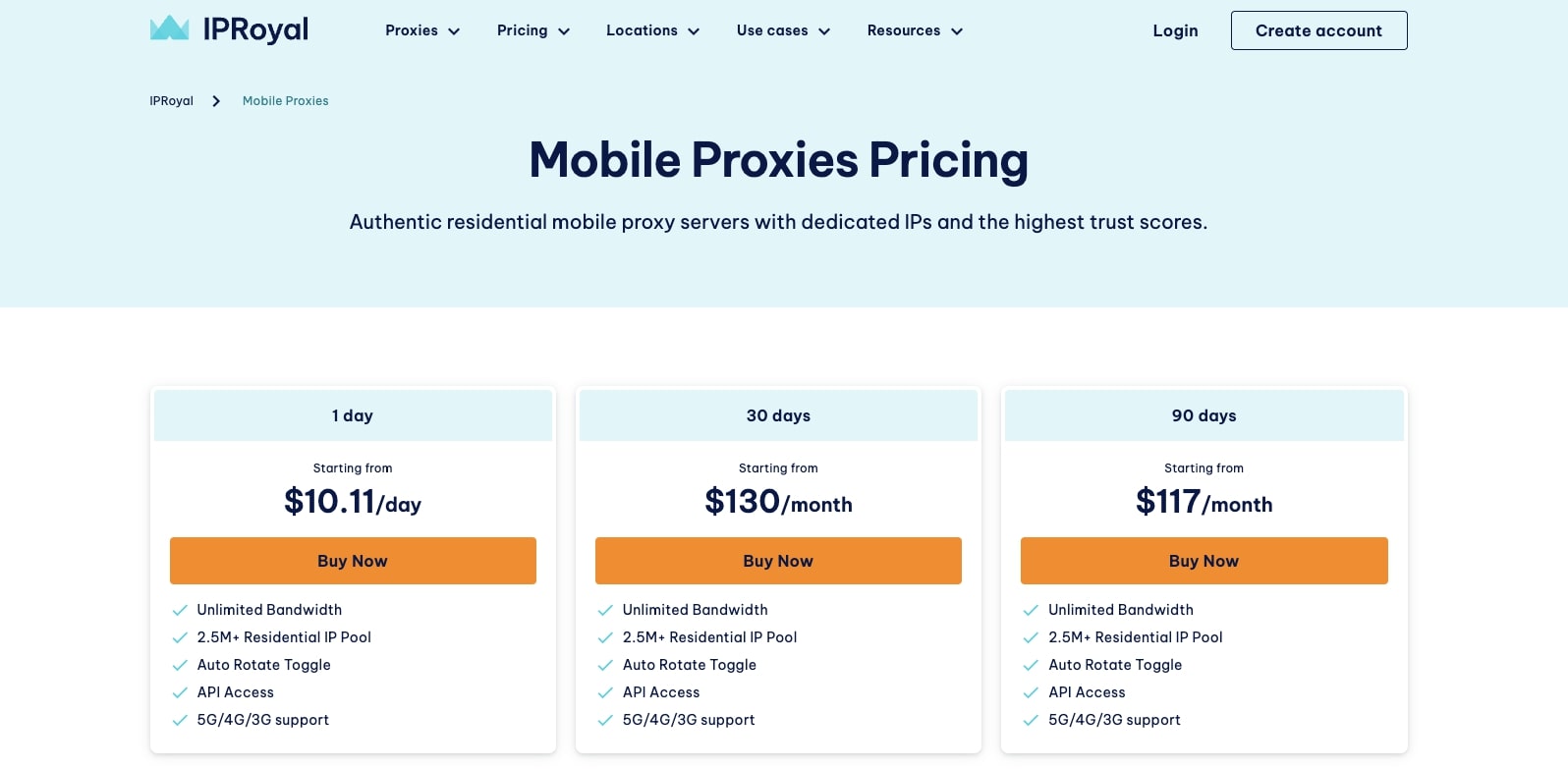The height and width of the screenshot is (769, 1568).
Task: Expand the Pricing navigation dropdown
Action: [x=532, y=30]
